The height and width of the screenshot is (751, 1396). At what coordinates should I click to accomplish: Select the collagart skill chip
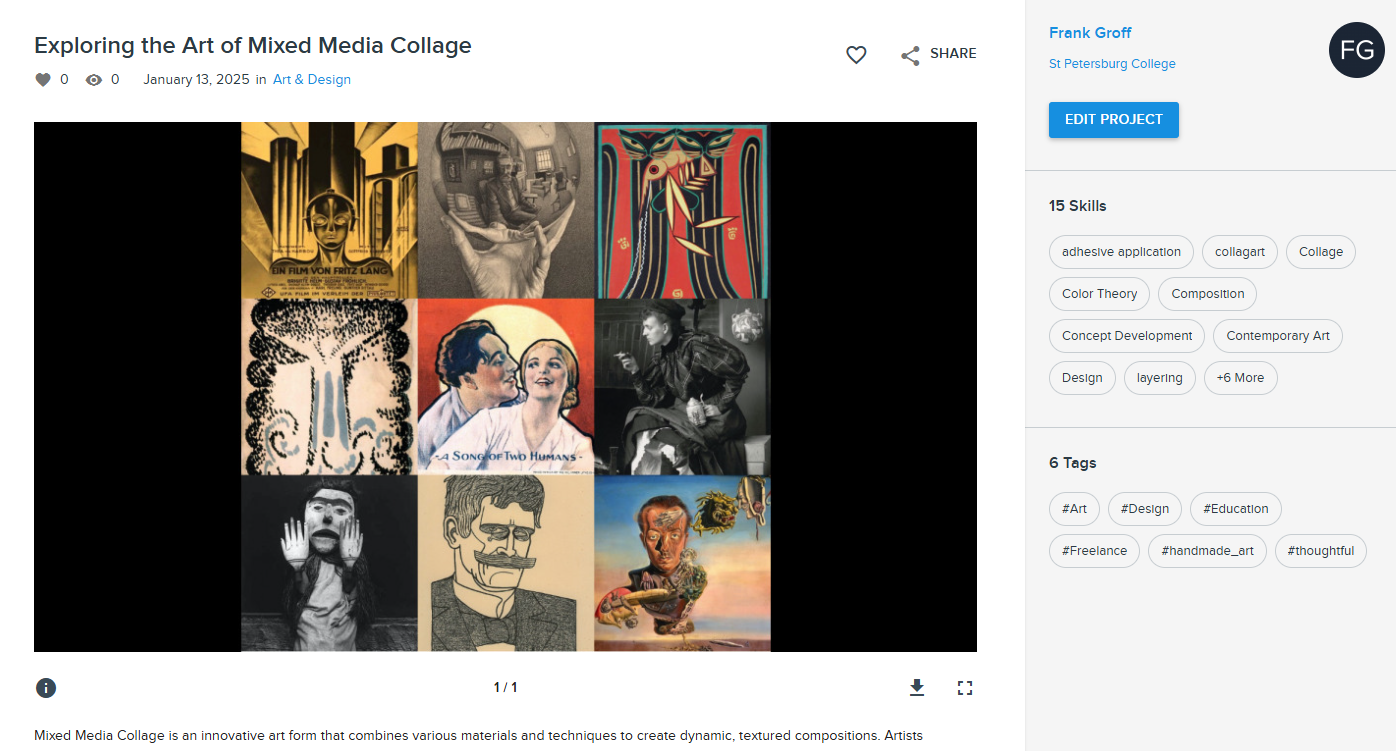coord(1239,252)
